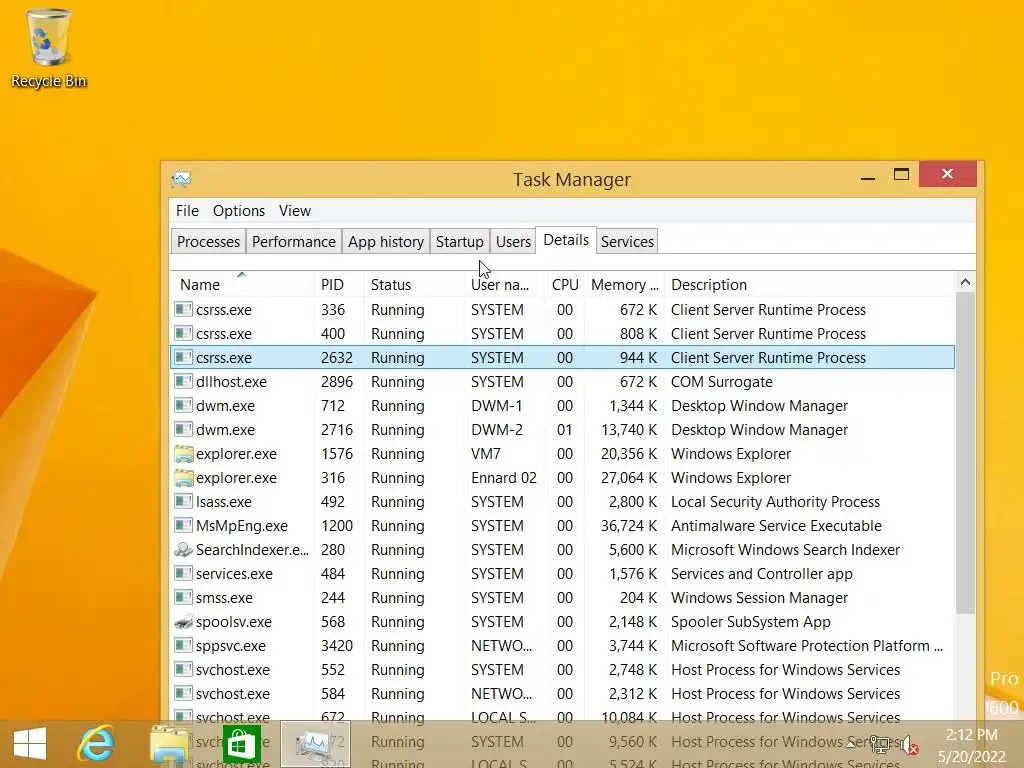Sort by the Name column header
The width and height of the screenshot is (1024, 768).
[x=242, y=285]
